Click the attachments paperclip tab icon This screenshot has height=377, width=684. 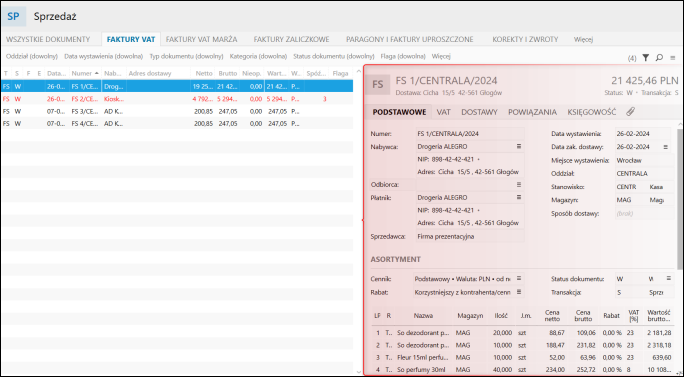[630, 112]
